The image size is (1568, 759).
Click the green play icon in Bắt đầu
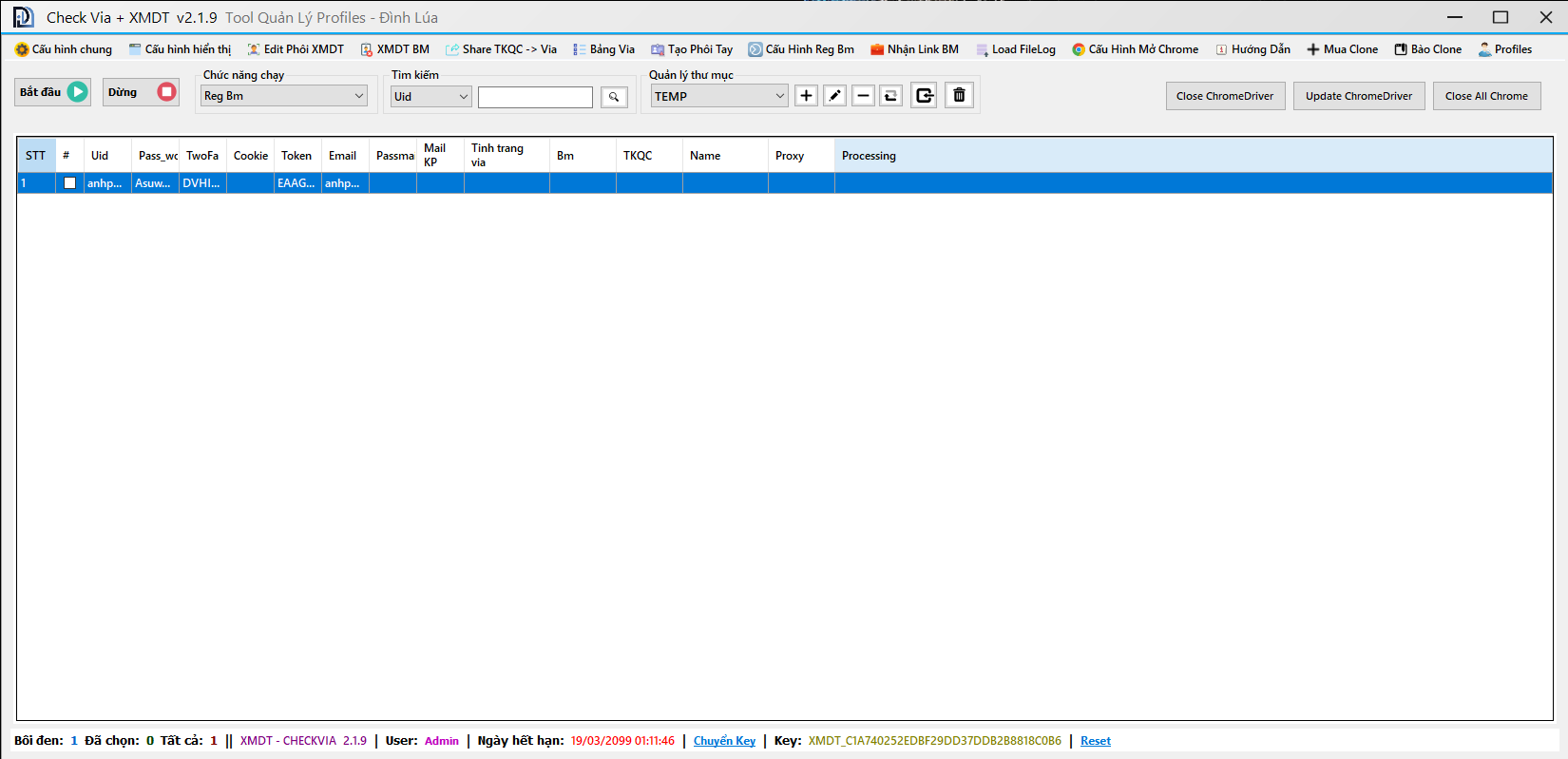pyautogui.click(x=78, y=92)
